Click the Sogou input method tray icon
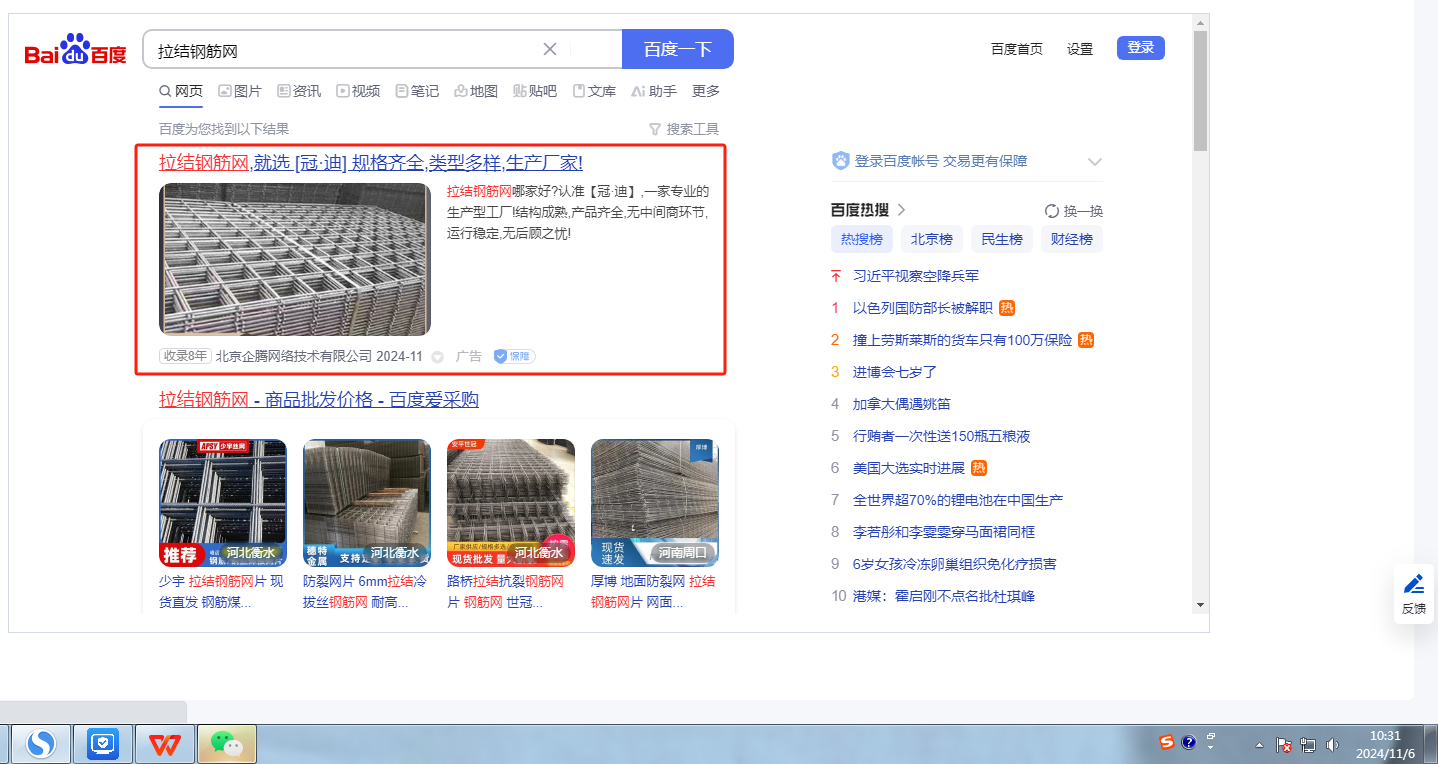 1167,742
